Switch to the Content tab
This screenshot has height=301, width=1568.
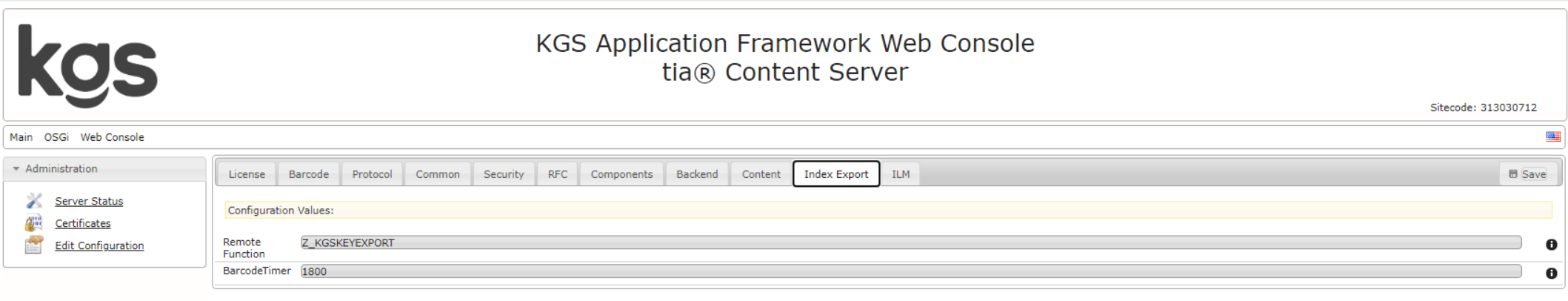coord(761,174)
